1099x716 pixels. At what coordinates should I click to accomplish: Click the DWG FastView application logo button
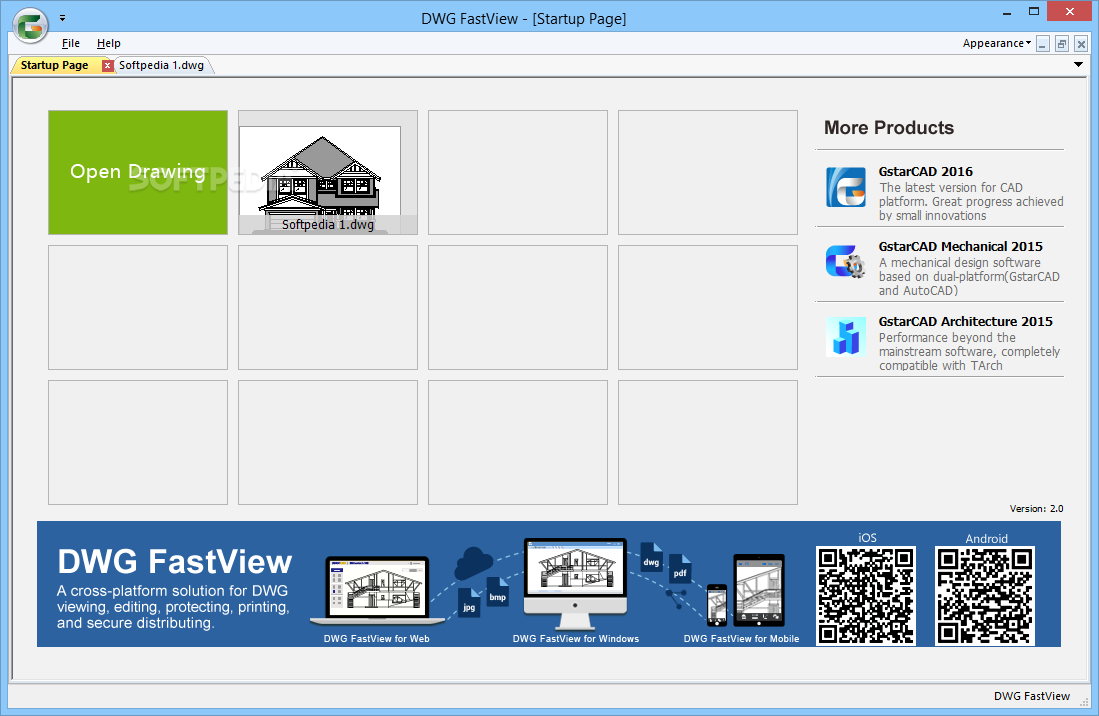click(30, 27)
